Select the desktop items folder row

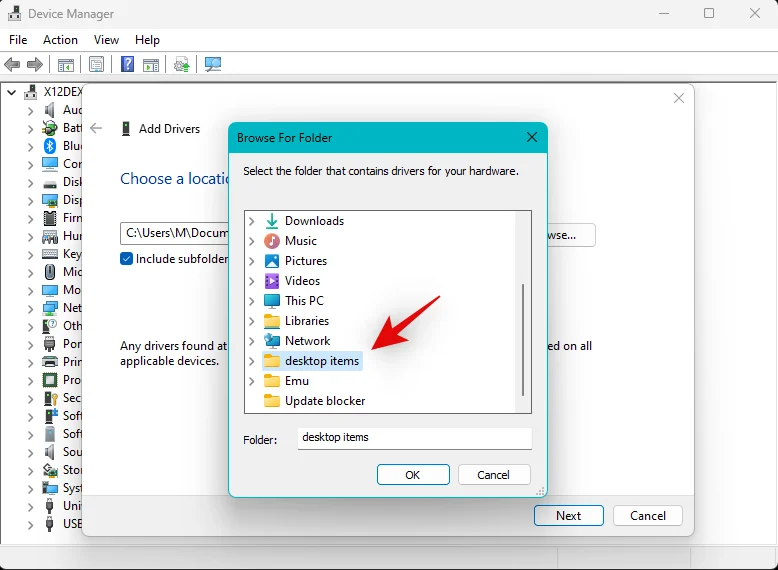313,361
